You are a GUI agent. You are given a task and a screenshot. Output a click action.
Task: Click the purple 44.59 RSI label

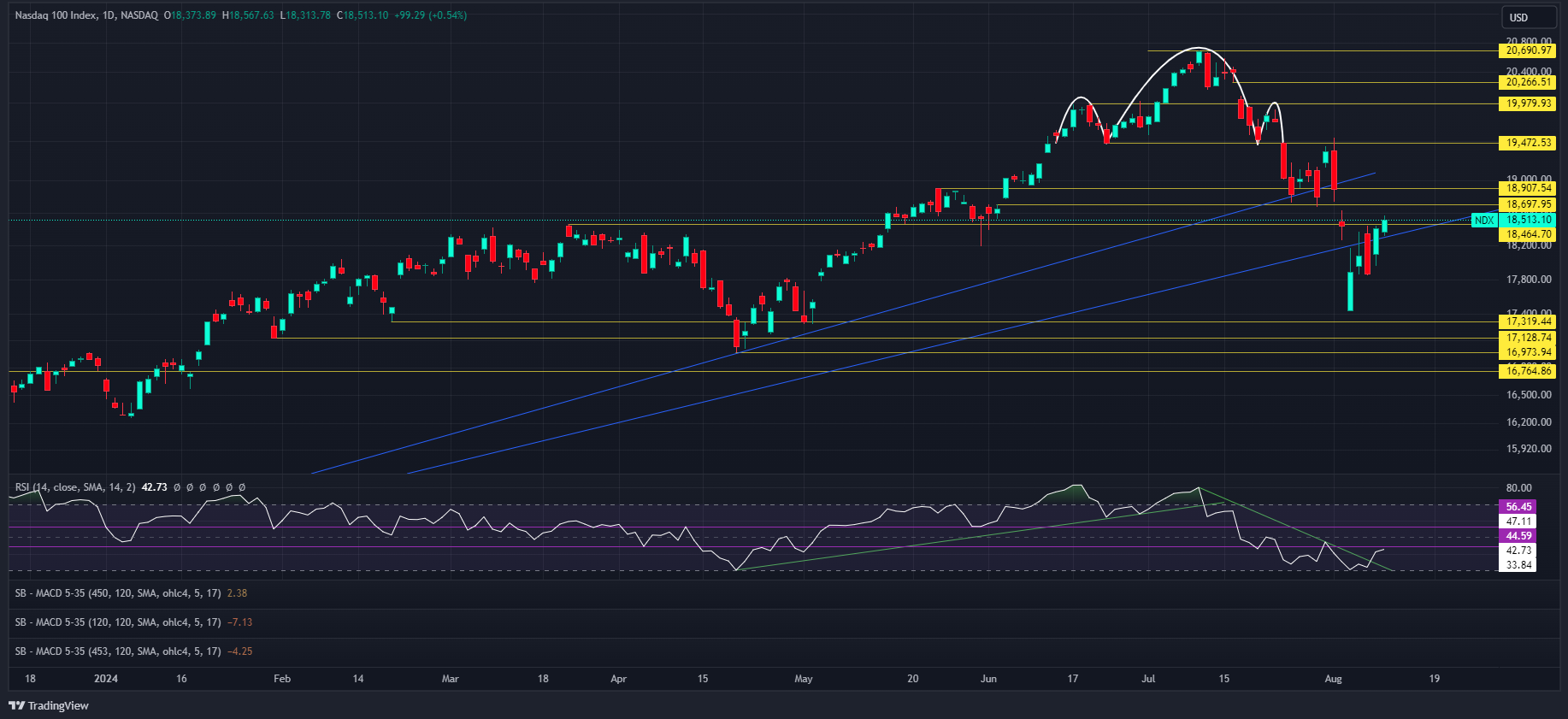[x=1518, y=536]
